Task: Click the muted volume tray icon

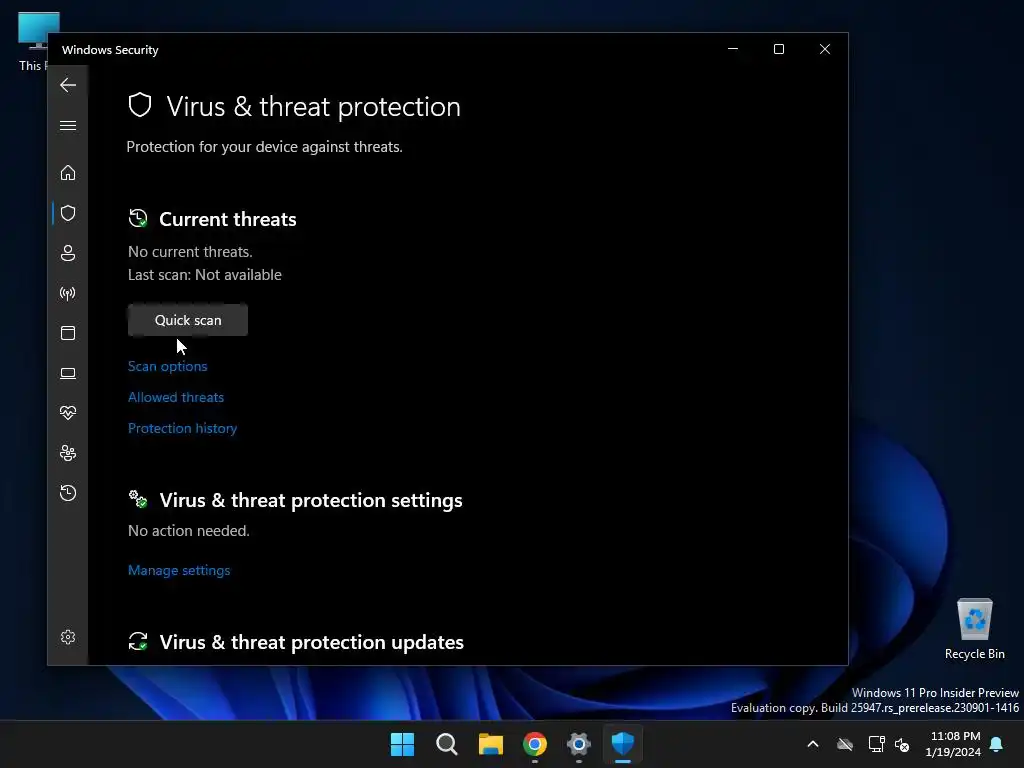Action: point(903,744)
